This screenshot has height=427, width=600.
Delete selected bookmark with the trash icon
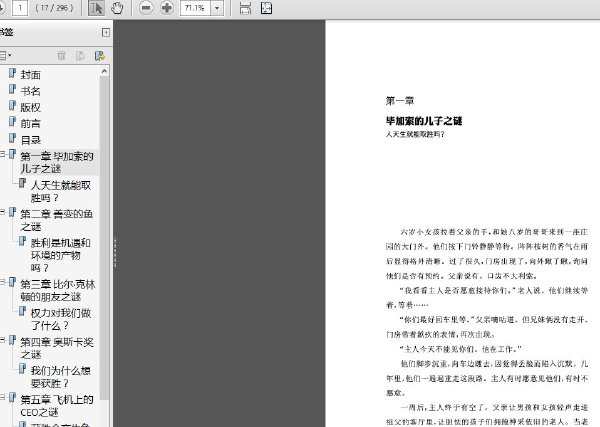(x=61, y=56)
